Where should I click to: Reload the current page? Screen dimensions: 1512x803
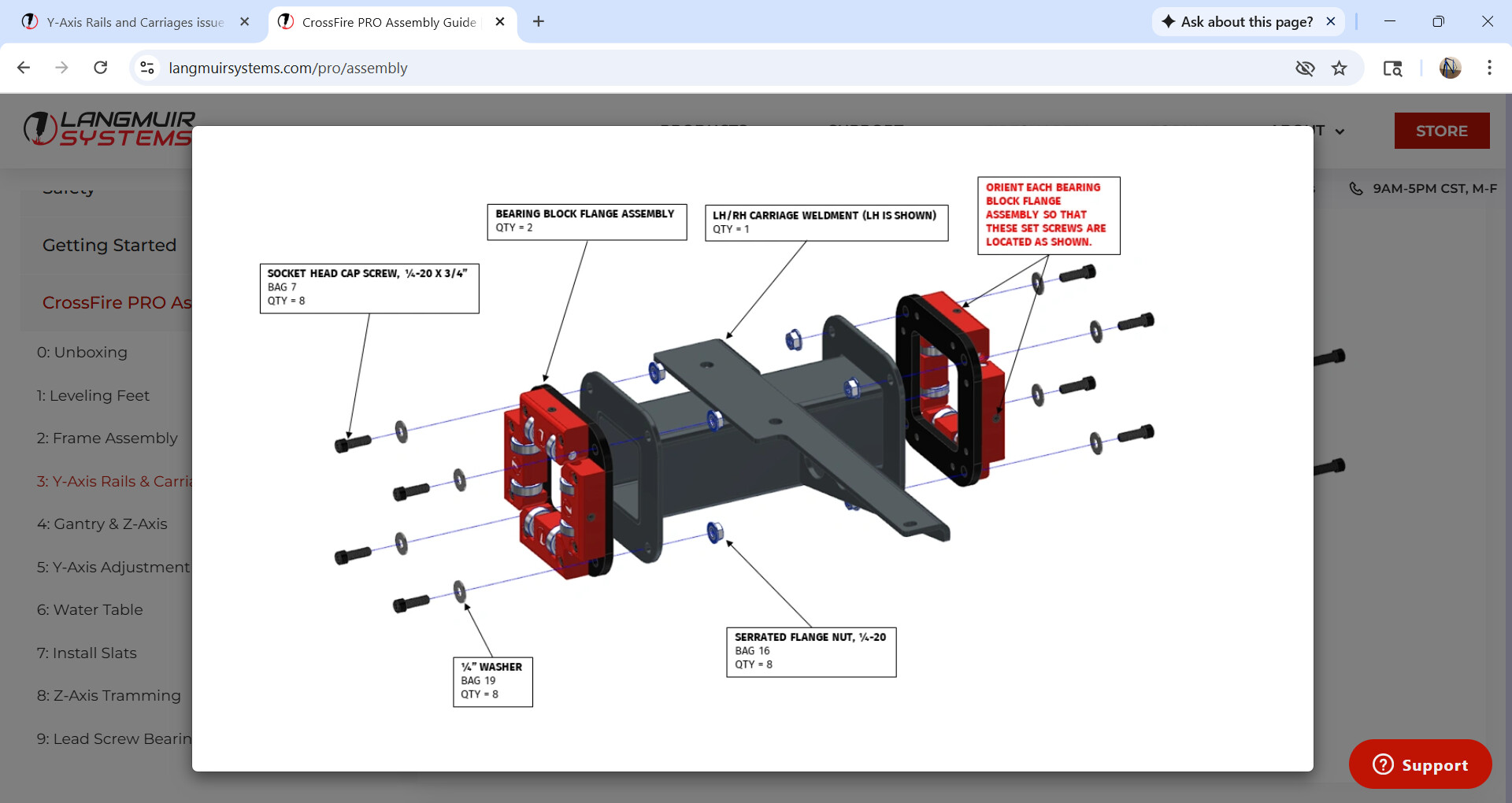pyautogui.click(x=100, y=68)
